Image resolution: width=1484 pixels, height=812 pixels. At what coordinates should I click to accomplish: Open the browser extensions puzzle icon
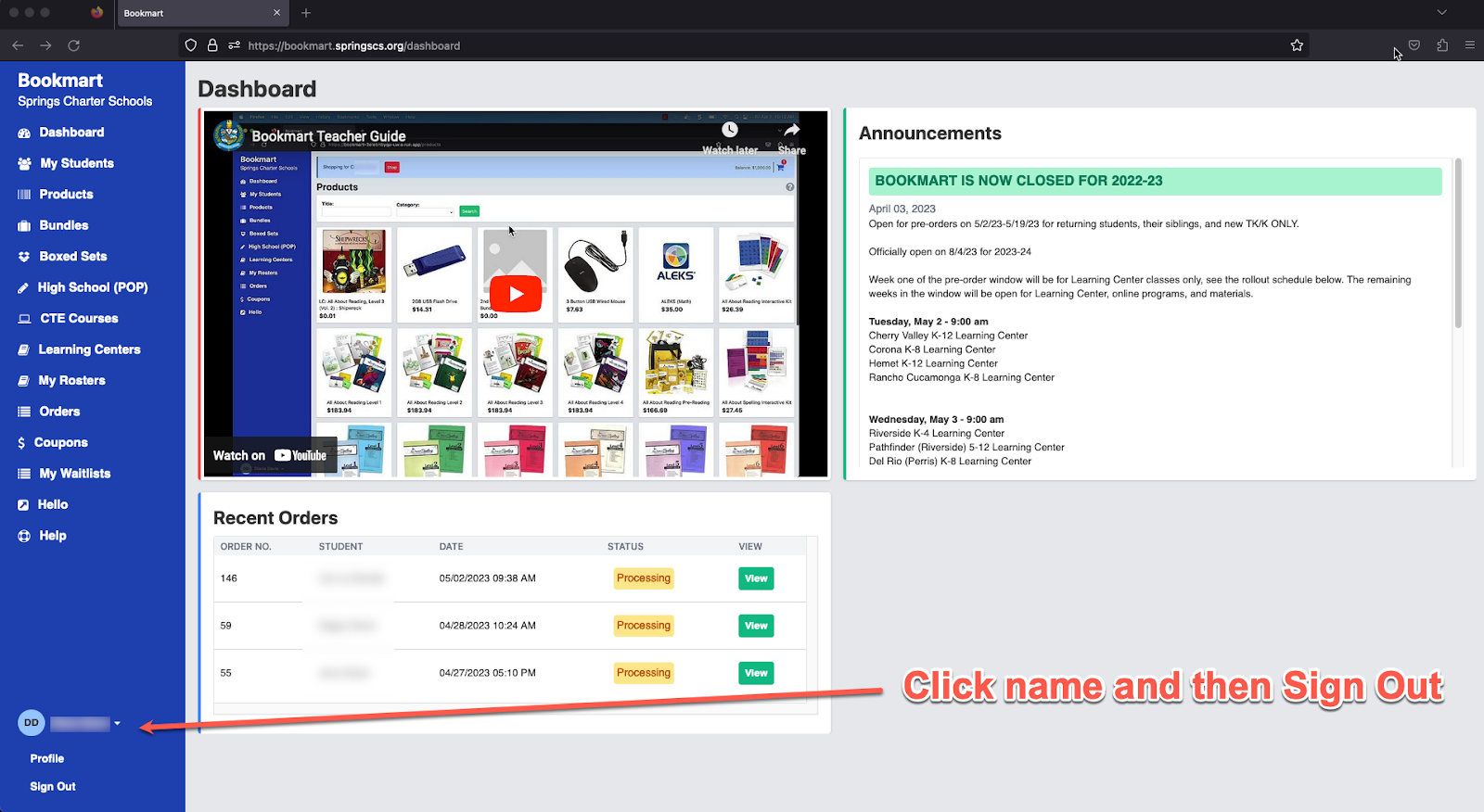point(1442,45)
